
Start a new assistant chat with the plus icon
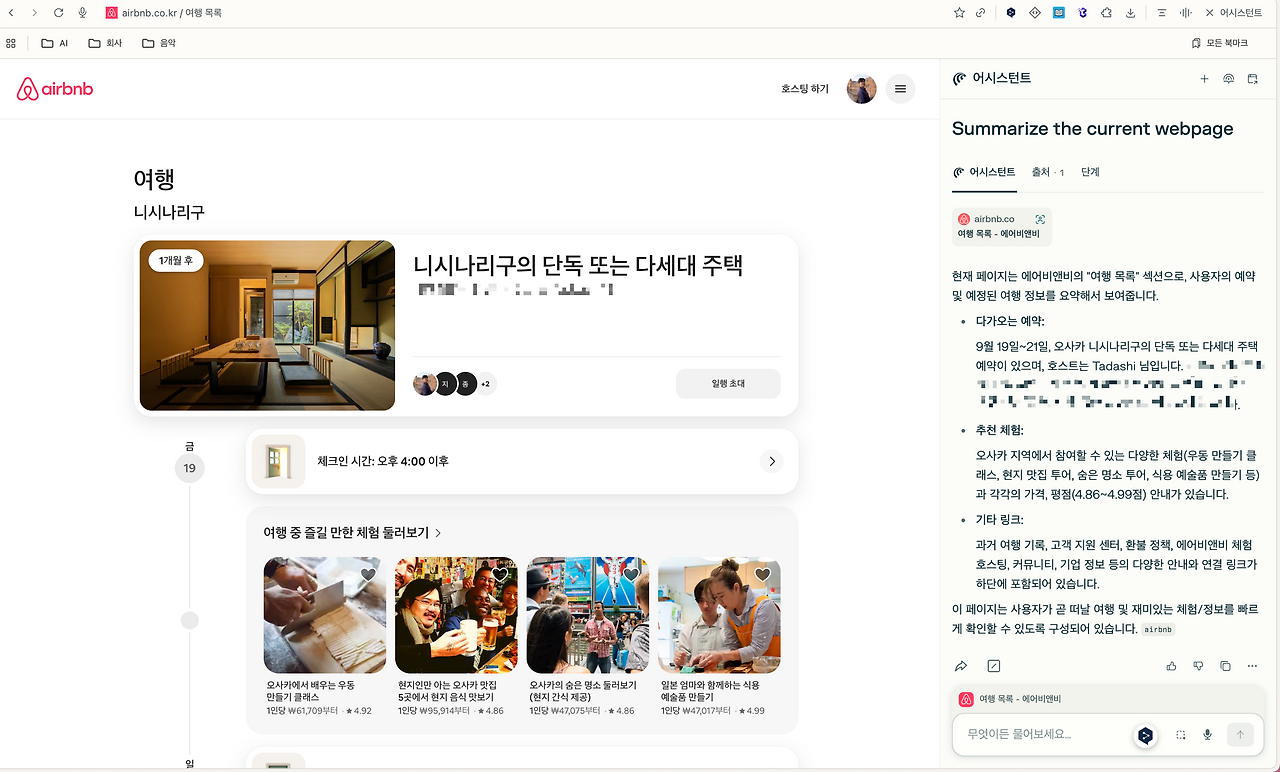[1204, 79]
